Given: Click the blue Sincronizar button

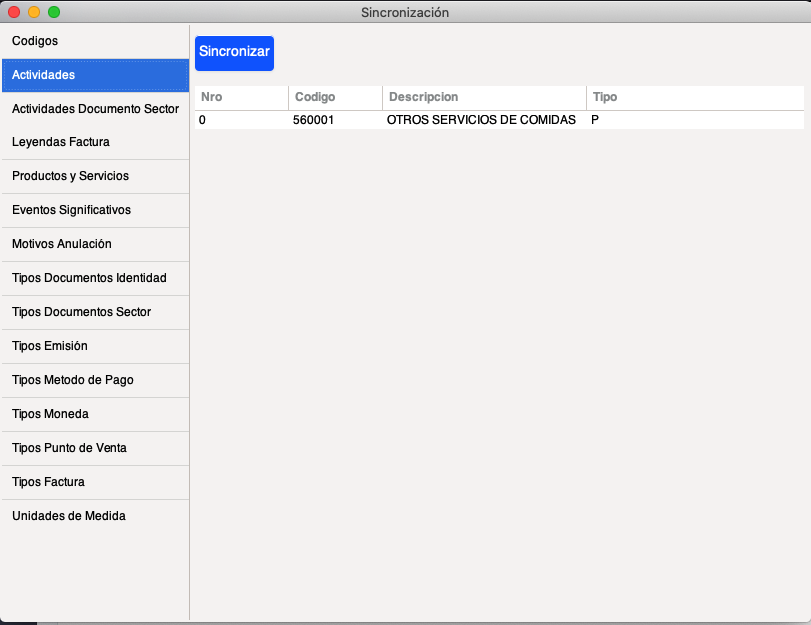Looking at the screenshot, I should [234, 52].
